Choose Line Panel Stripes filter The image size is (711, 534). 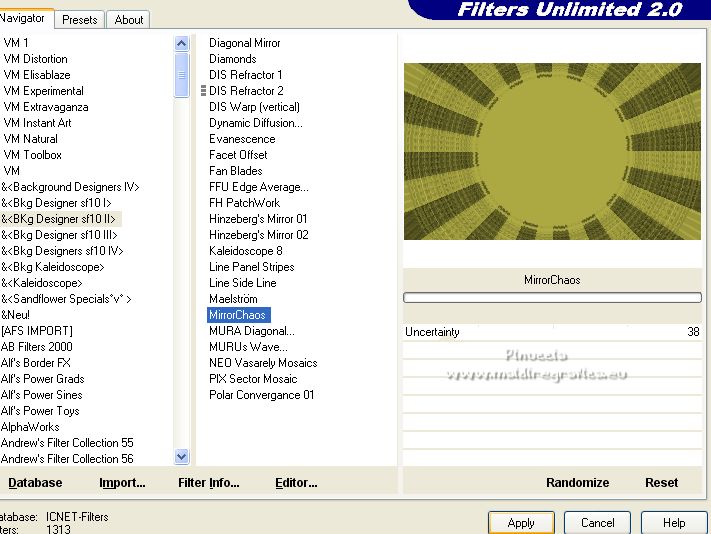coord(252,267)
